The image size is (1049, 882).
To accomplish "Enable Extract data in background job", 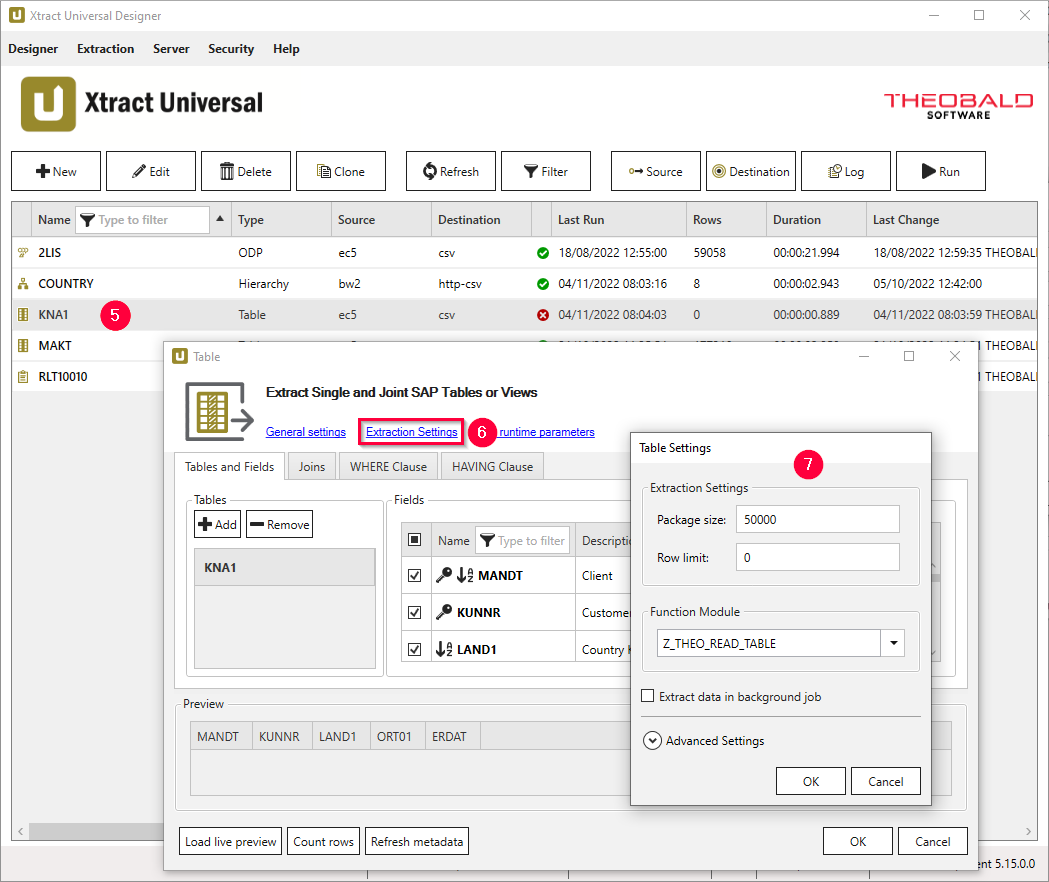I will tap(648, 696).
